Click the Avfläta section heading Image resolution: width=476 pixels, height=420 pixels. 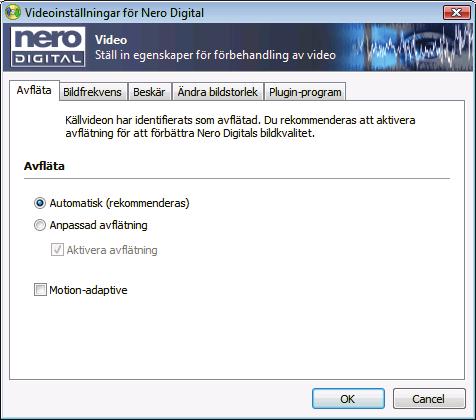44,166
